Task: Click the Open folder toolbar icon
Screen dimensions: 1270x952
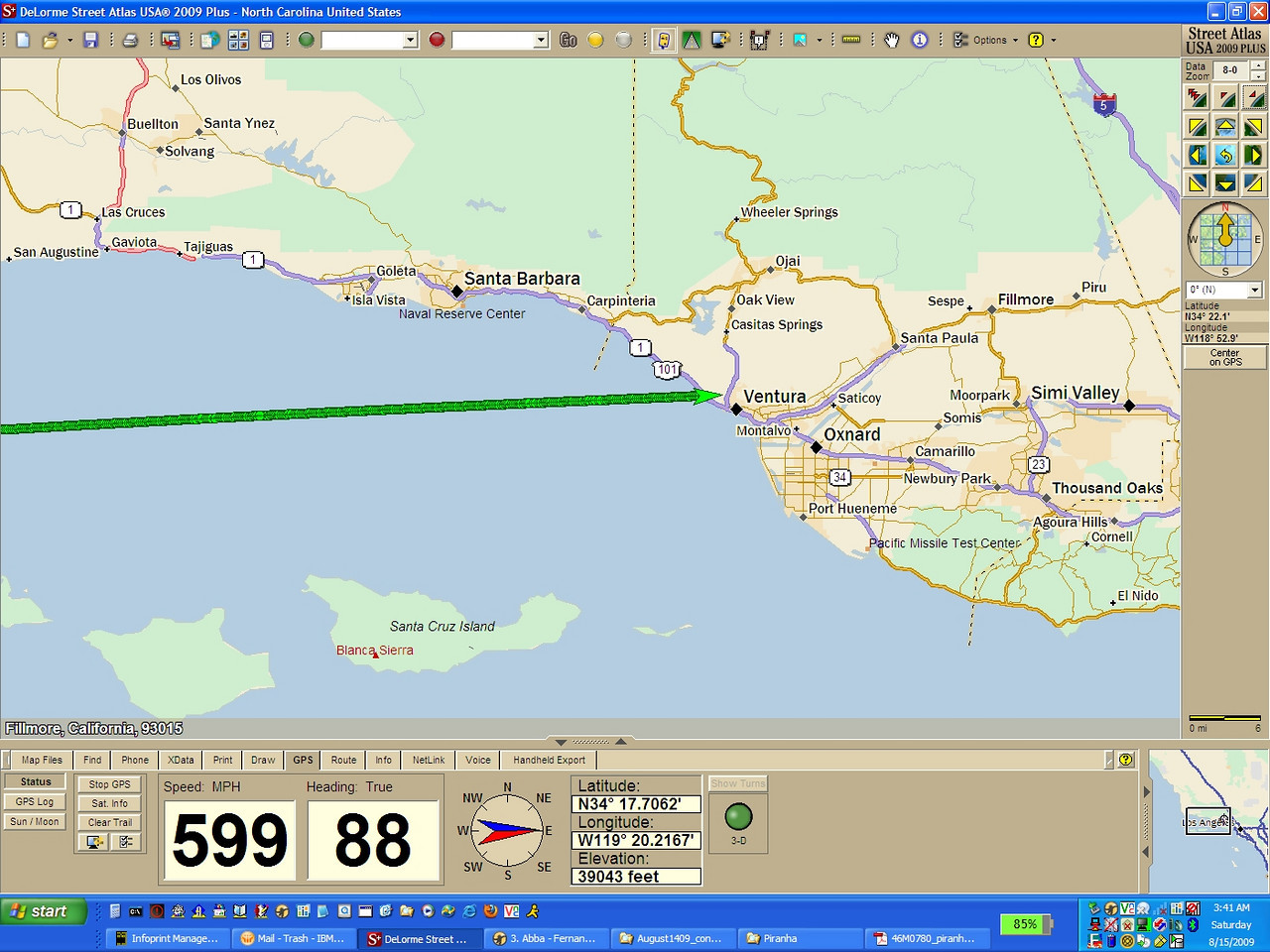Action: (x=50, y=40)
